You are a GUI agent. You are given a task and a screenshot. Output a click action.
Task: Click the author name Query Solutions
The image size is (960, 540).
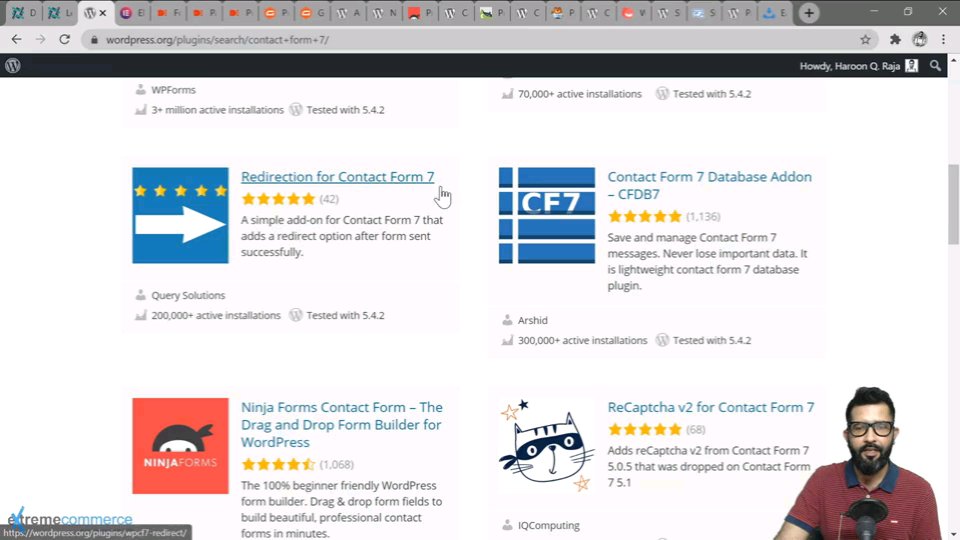[188, 295]
